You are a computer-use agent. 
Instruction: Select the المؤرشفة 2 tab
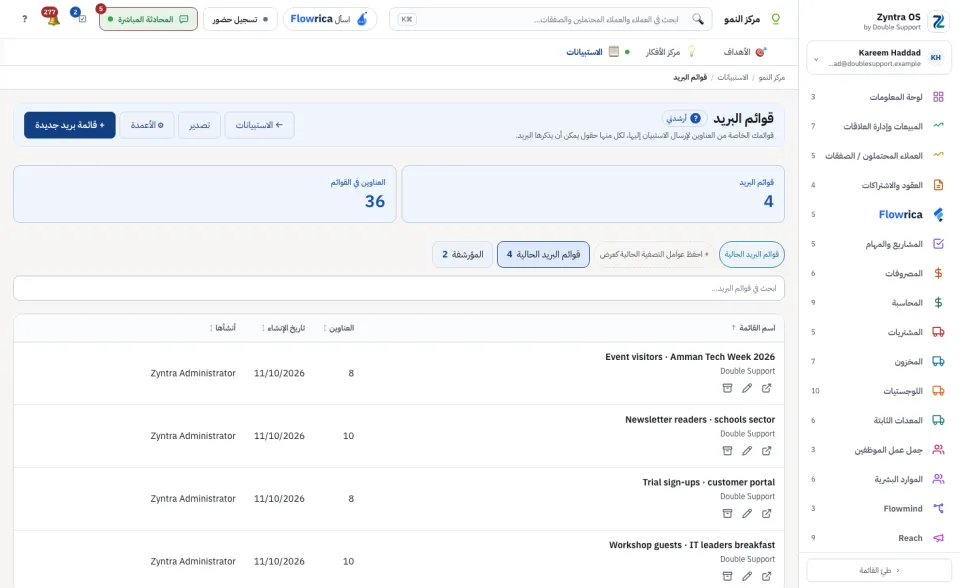[x=463, y=254]
